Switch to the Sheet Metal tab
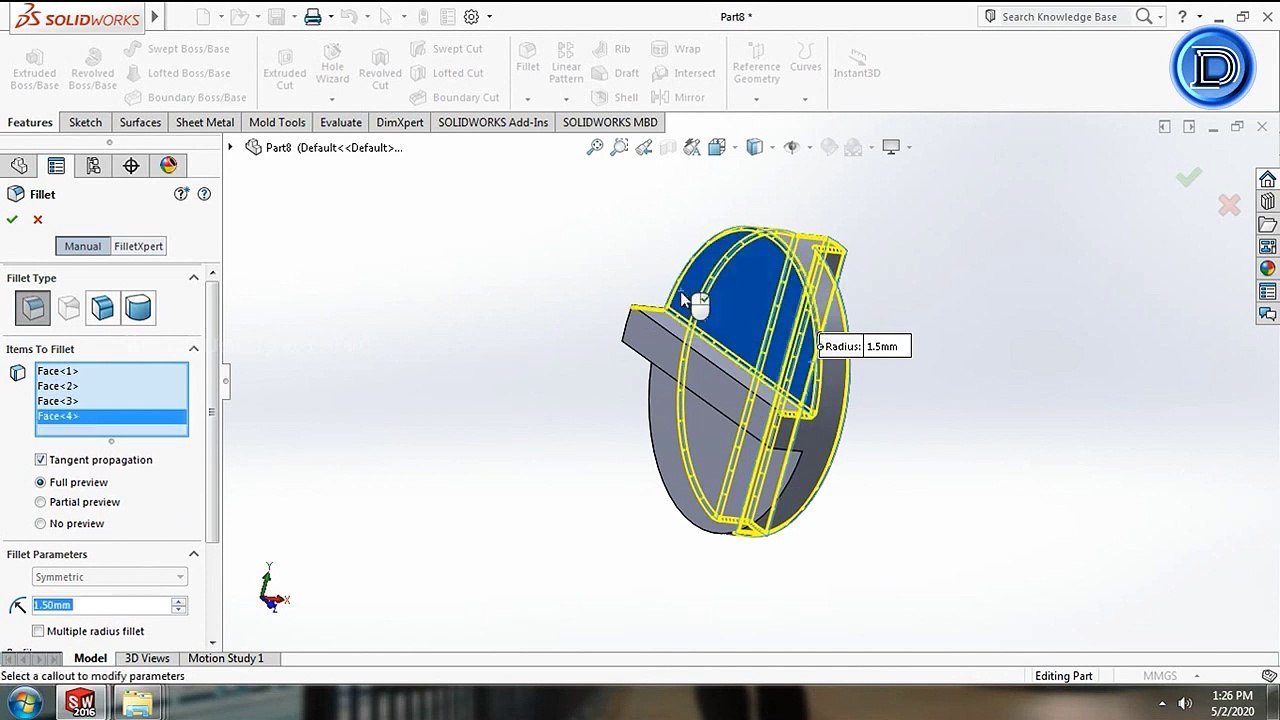The image size is (1280, 720). (x=205, y=122)
